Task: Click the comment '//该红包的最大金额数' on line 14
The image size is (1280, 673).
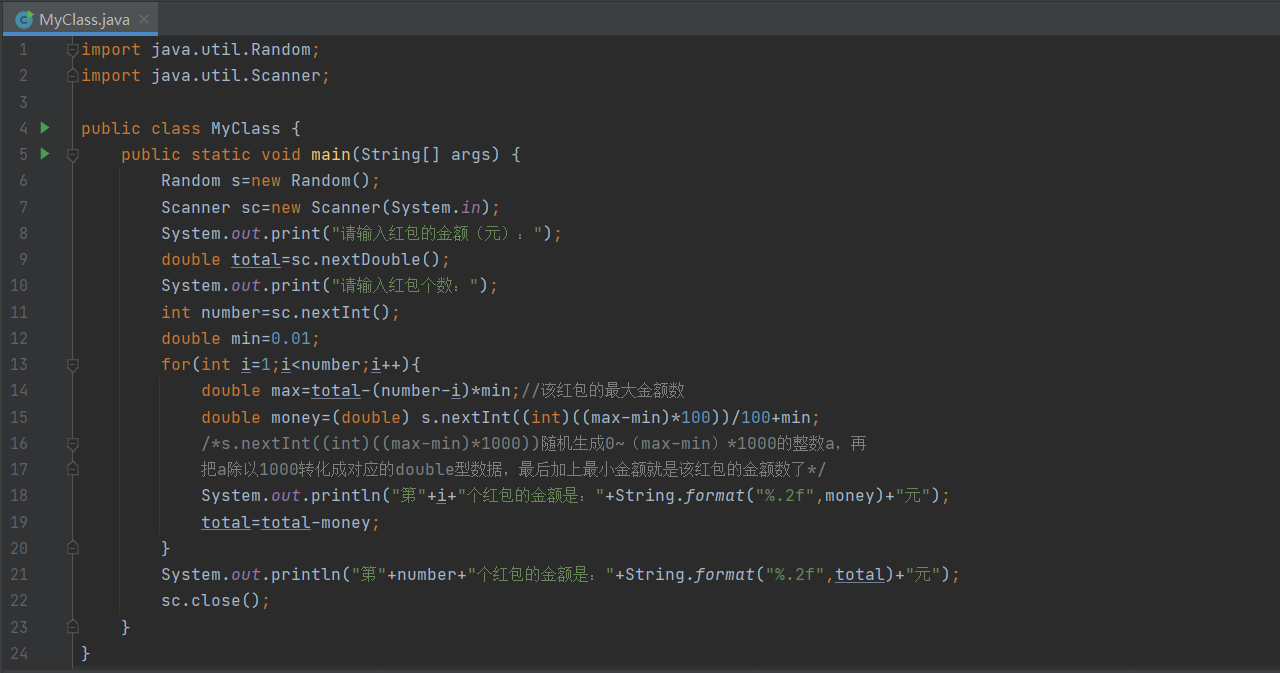Action: (603, 390)
